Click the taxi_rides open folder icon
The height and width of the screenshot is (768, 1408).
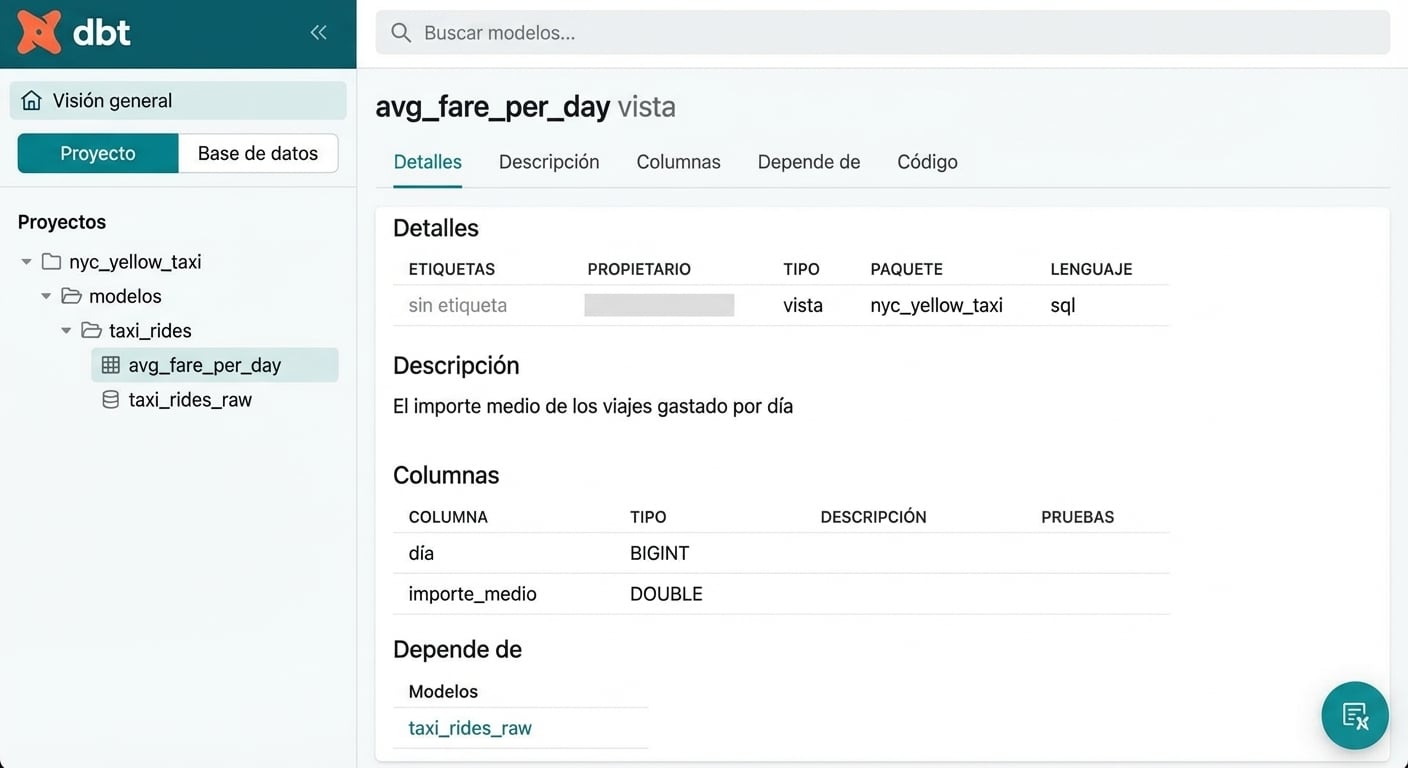tap(91, 330)
